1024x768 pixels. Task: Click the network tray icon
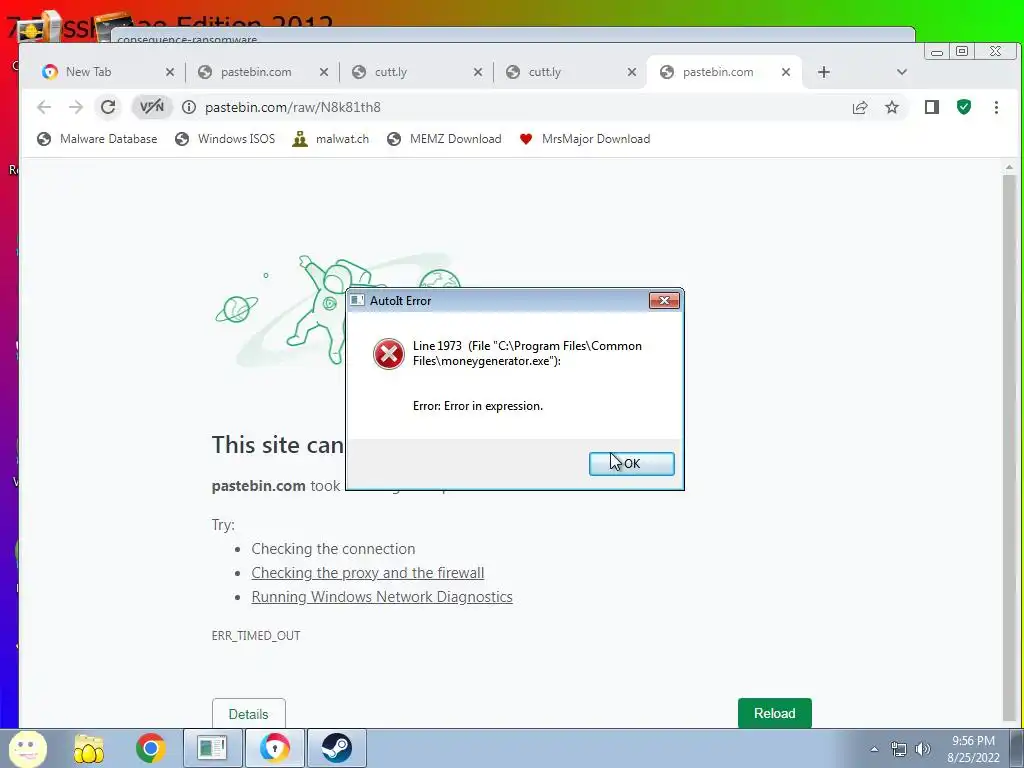coord(899,749)
